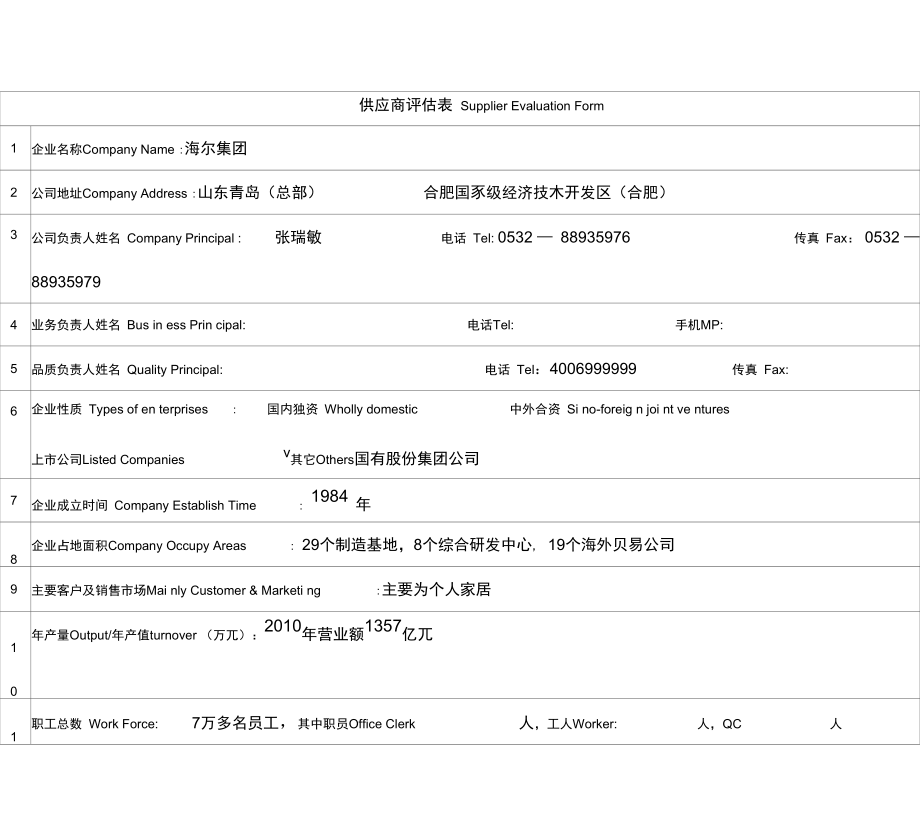This screenshot has width=920, height=833.
Task: Select the company name 海尔集团
Action: [215, 148]
